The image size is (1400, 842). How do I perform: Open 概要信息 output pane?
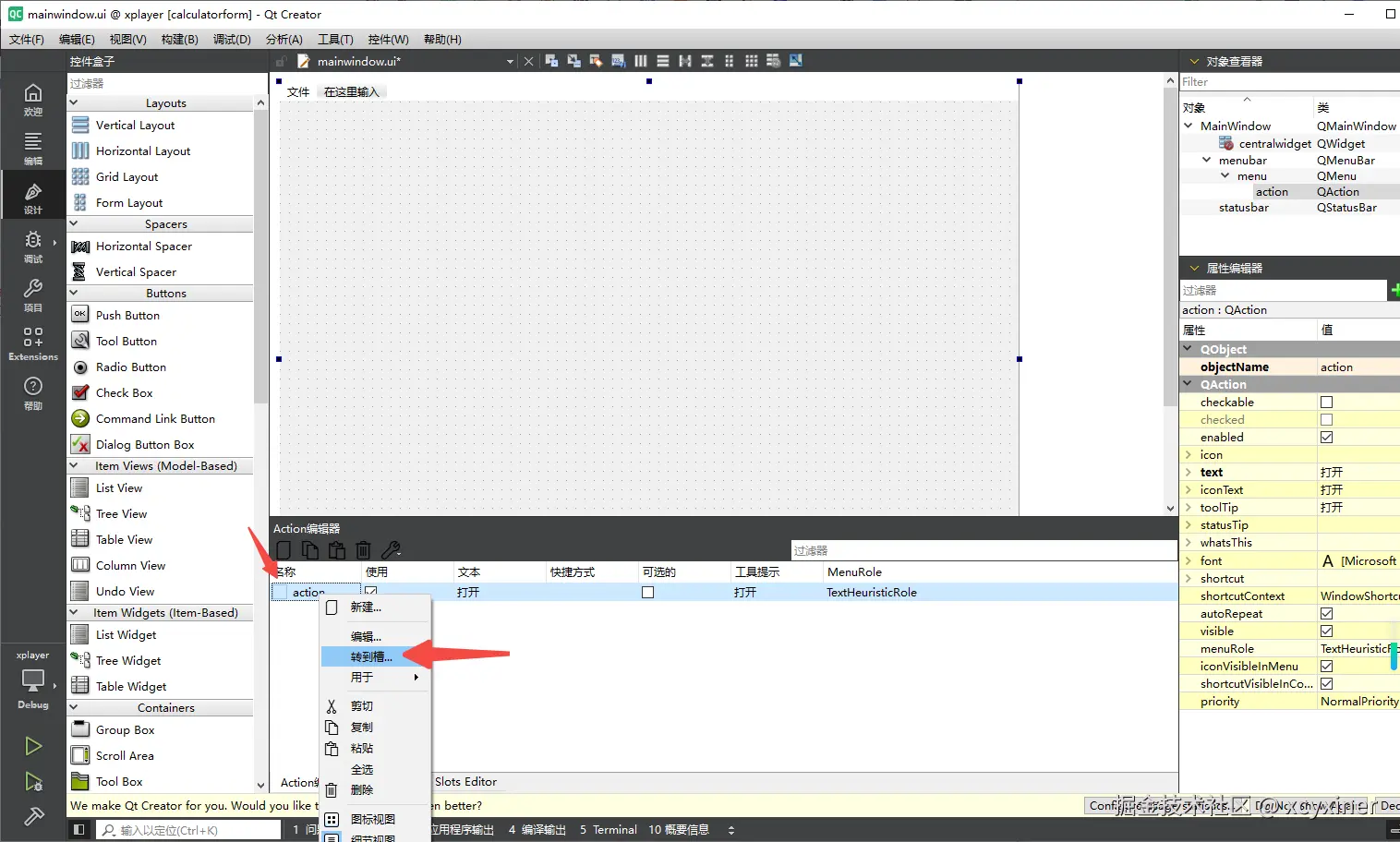click(x=679, y=830)
